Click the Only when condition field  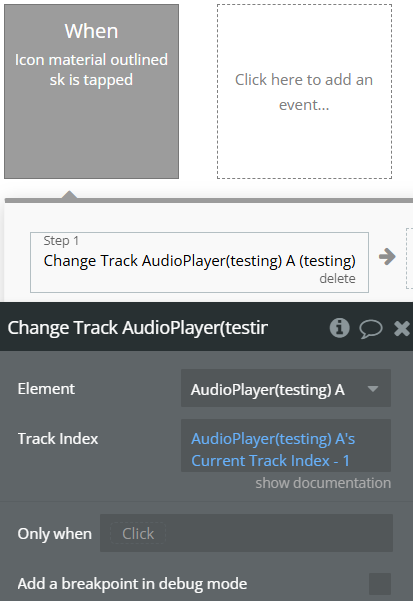246,533
